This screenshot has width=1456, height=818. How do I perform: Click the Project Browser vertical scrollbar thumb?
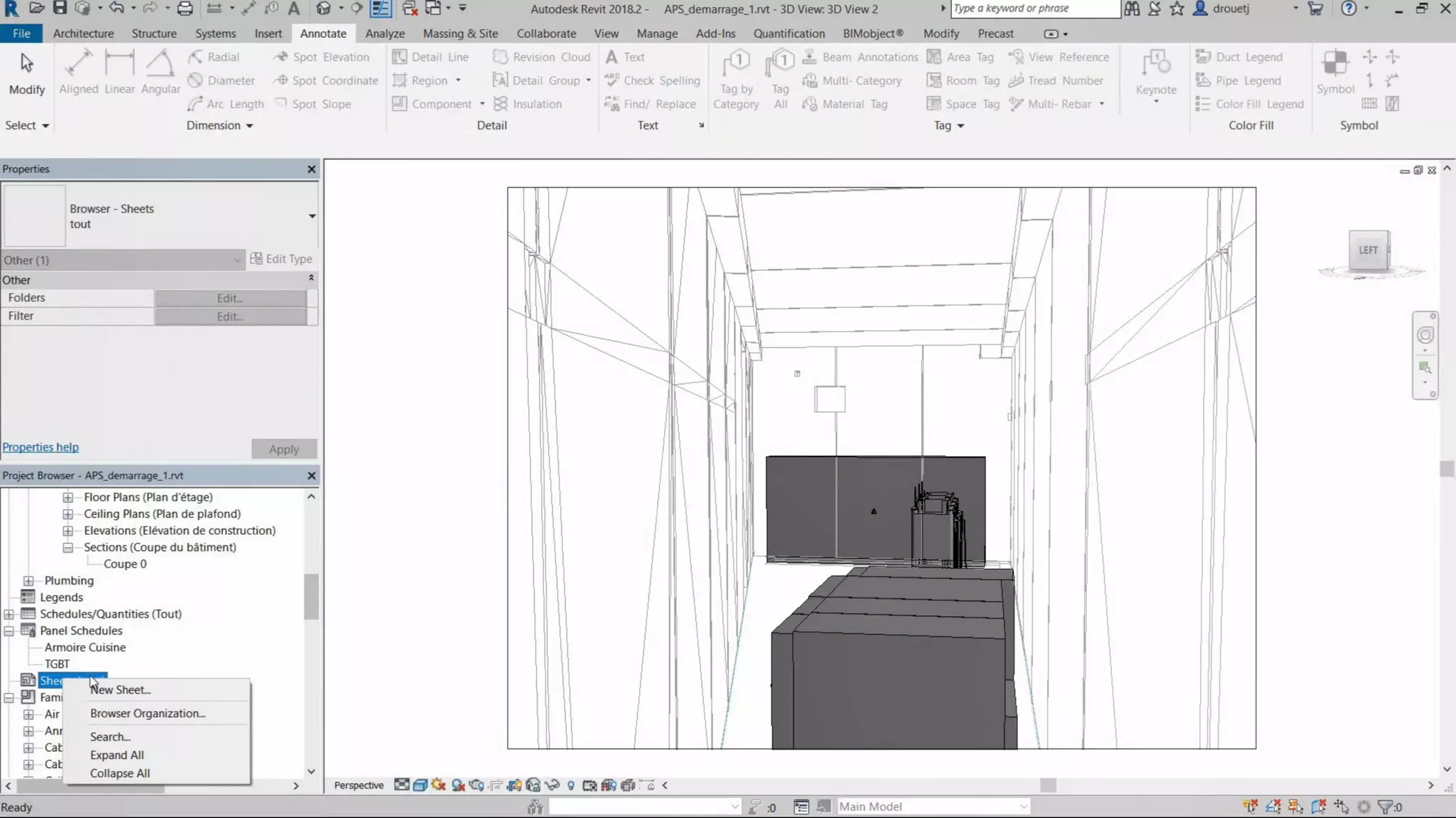coord(311,597)
